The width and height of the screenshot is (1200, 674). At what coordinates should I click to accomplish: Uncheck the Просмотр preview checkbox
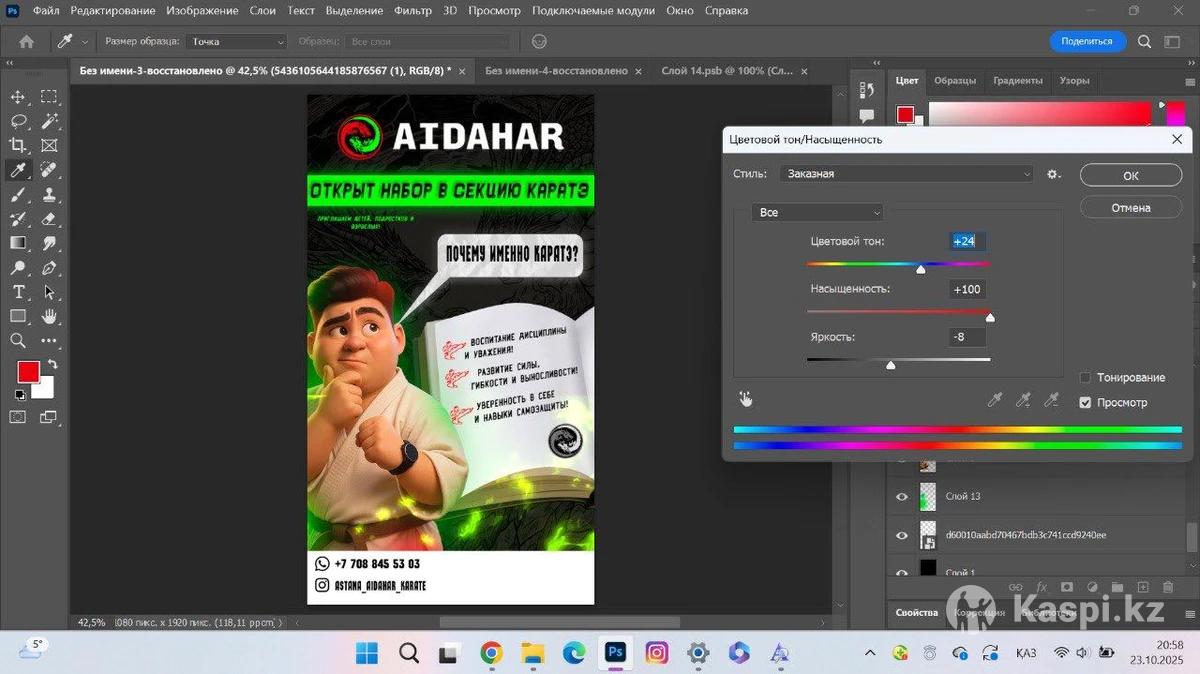coord(1085,403)
